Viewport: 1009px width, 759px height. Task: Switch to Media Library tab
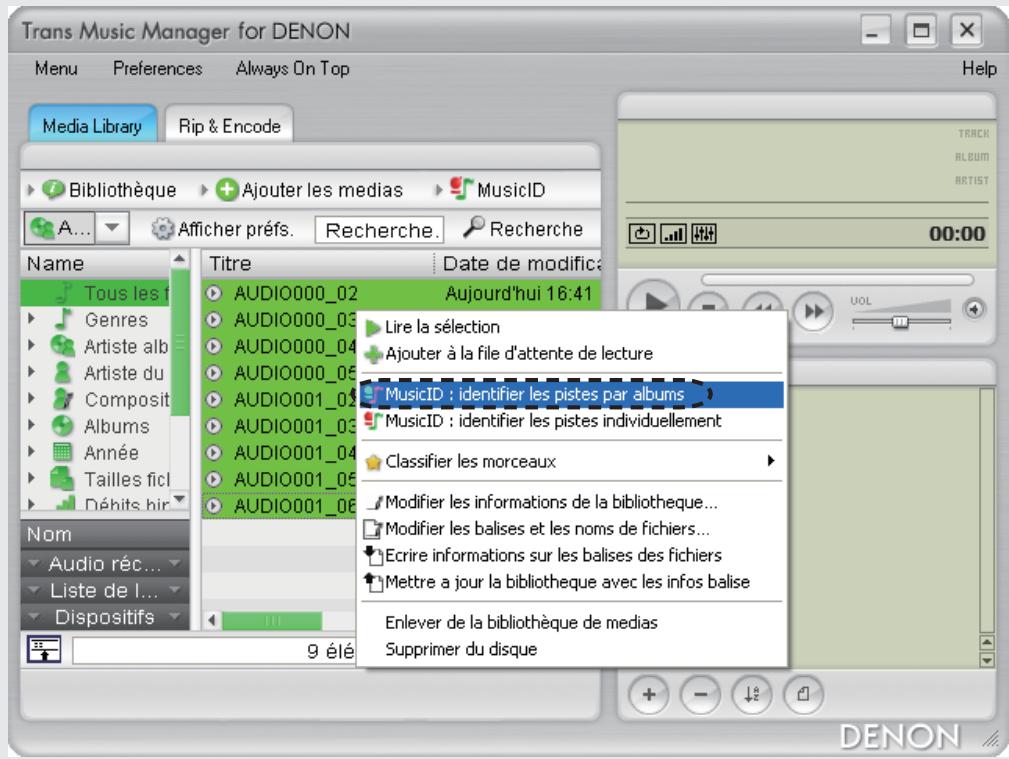[93, 125]
